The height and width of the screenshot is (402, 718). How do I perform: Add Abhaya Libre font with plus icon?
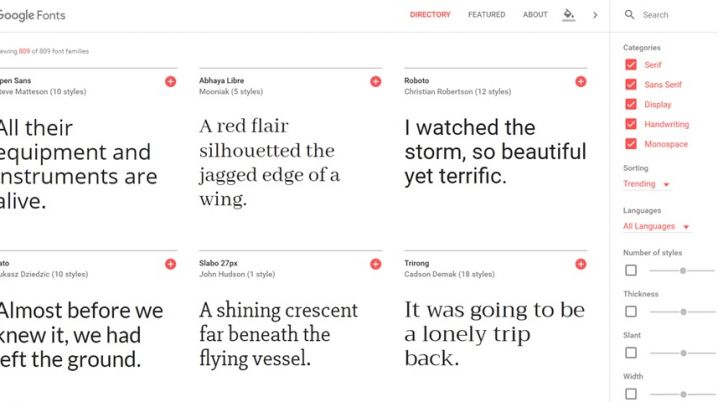pos(375,81)
